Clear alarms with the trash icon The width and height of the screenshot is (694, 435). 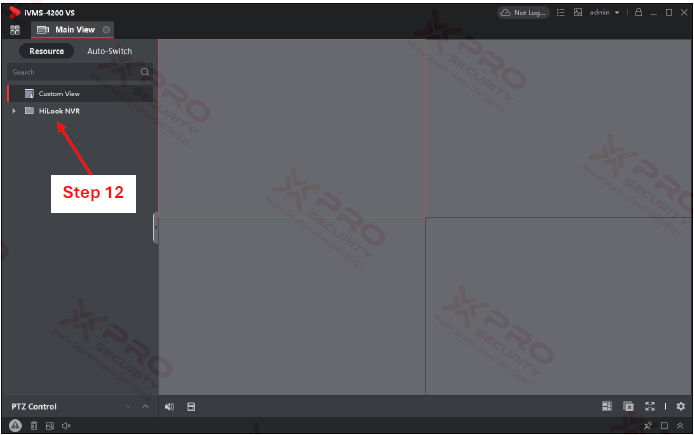click(34, 425)
